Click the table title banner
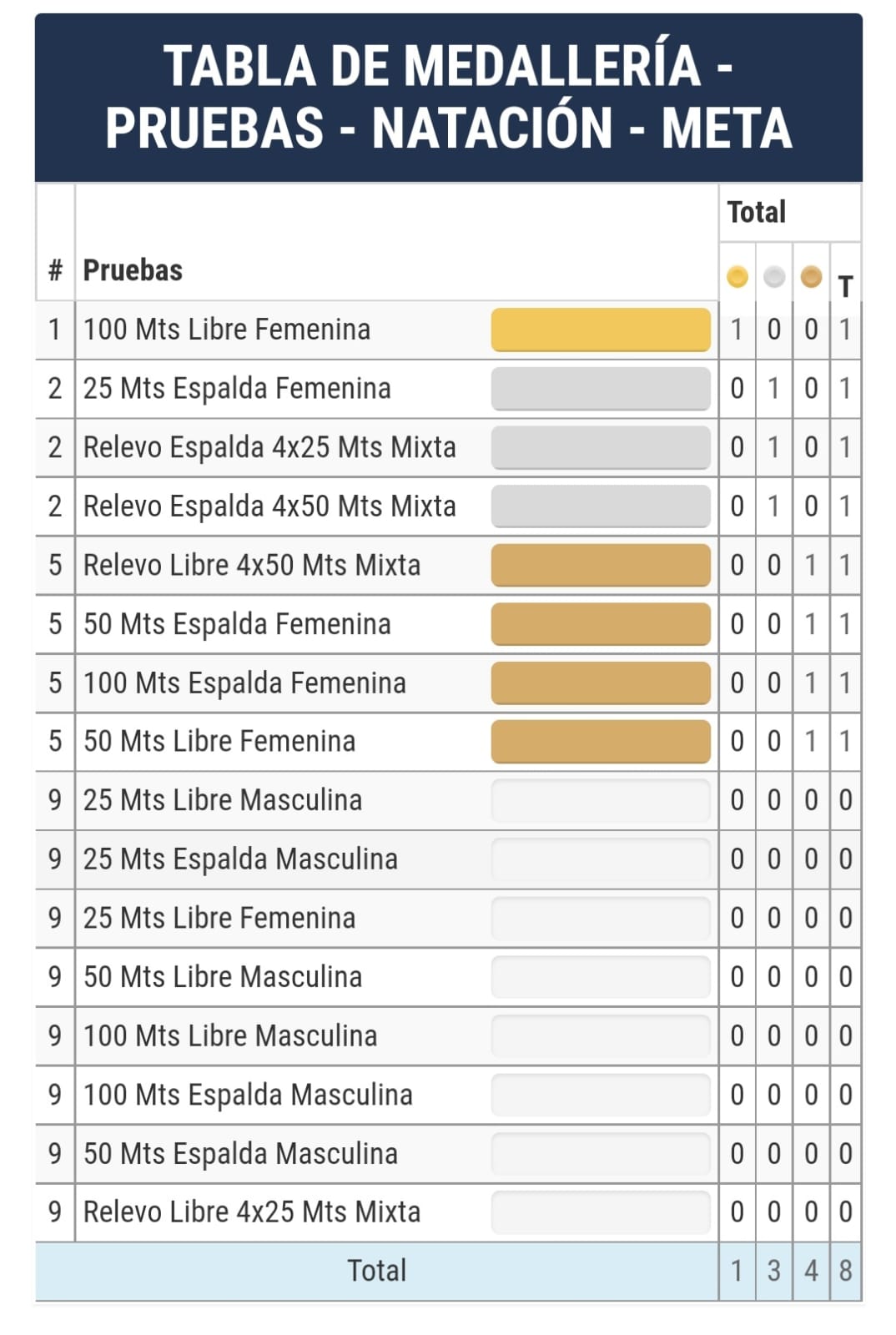896x1335 pixels. [449, 98]
